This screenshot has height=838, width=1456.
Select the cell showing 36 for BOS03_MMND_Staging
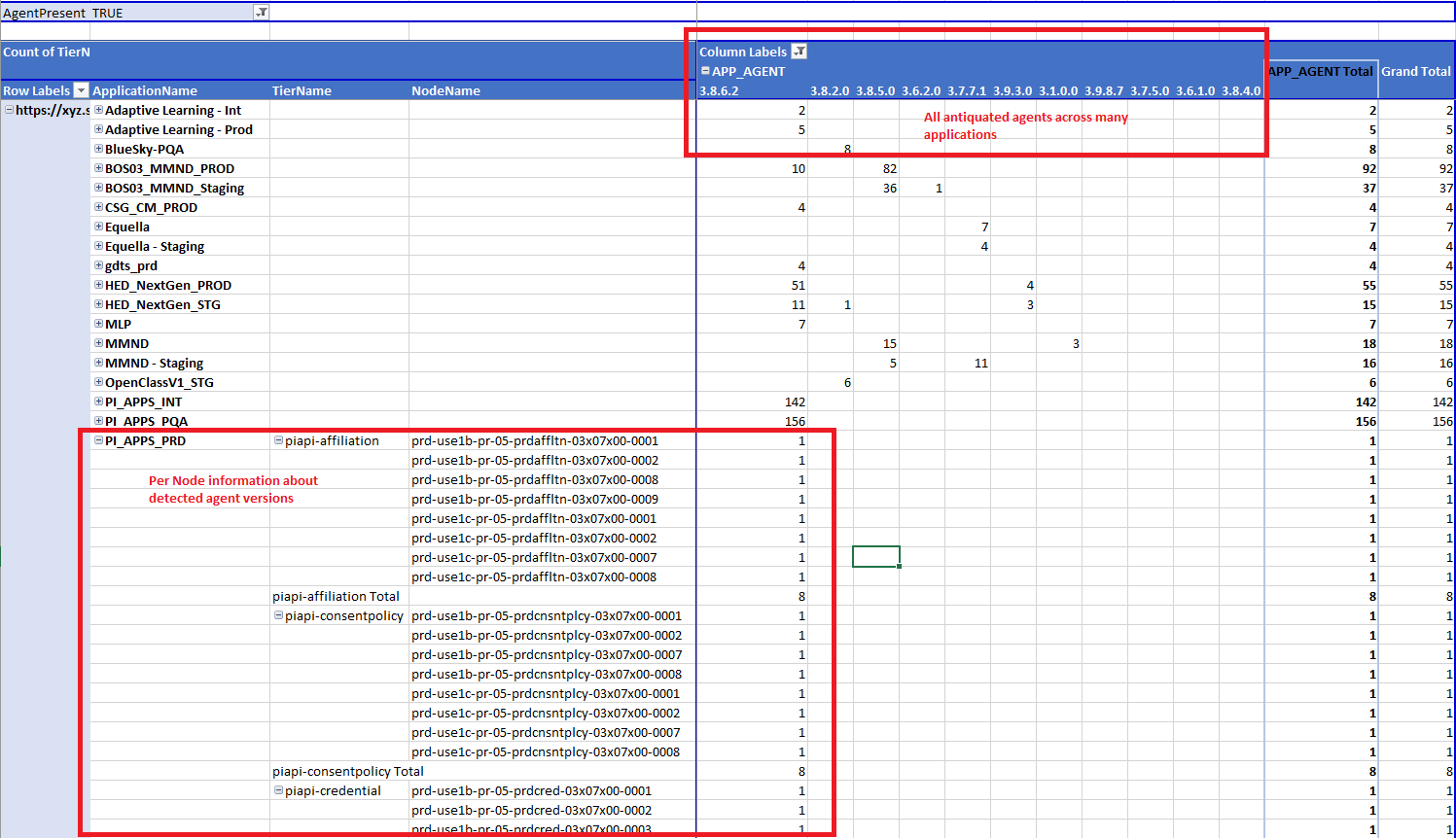pos(875,188)
